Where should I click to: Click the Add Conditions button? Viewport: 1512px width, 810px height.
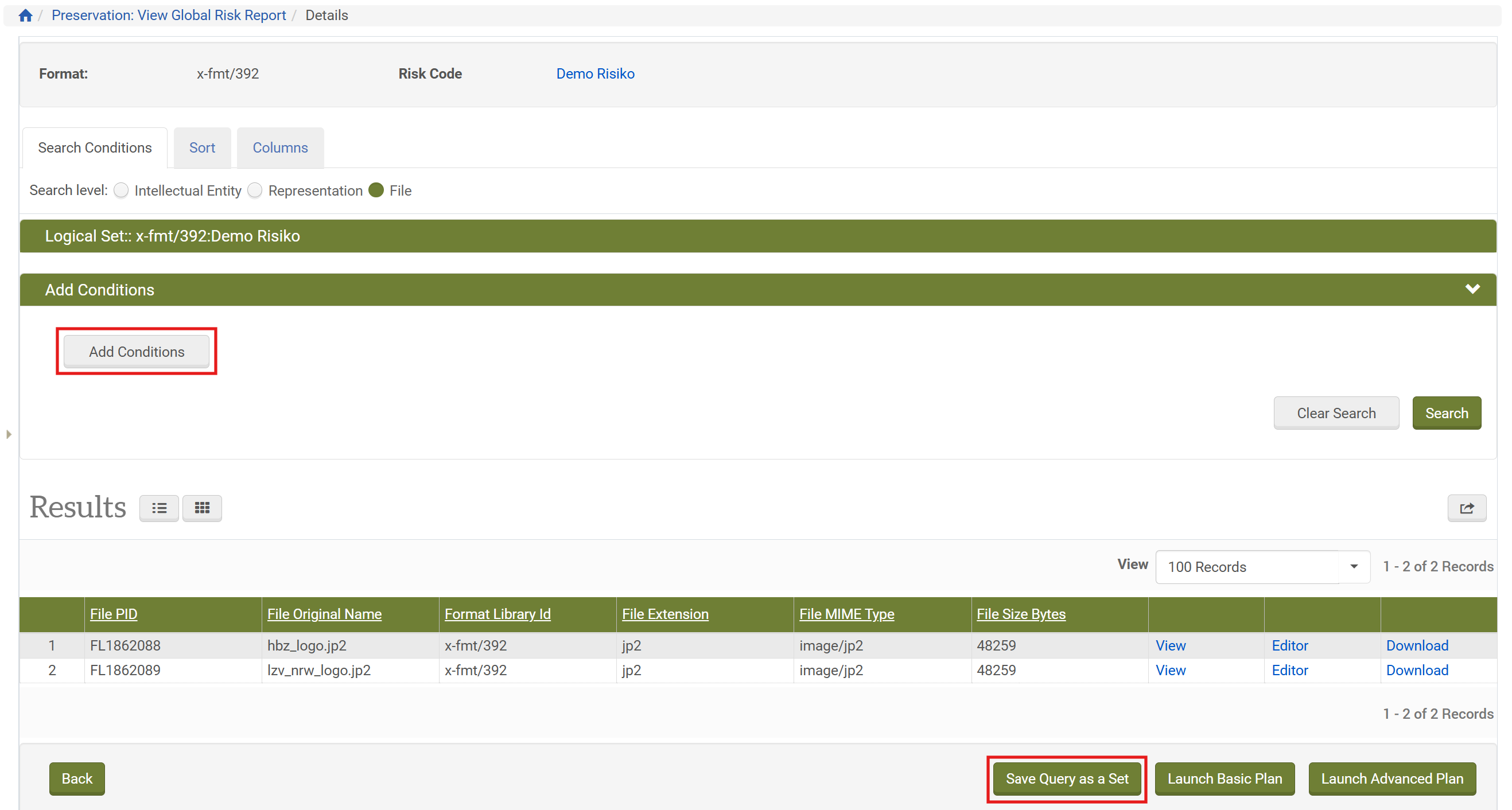coord(136,352)
